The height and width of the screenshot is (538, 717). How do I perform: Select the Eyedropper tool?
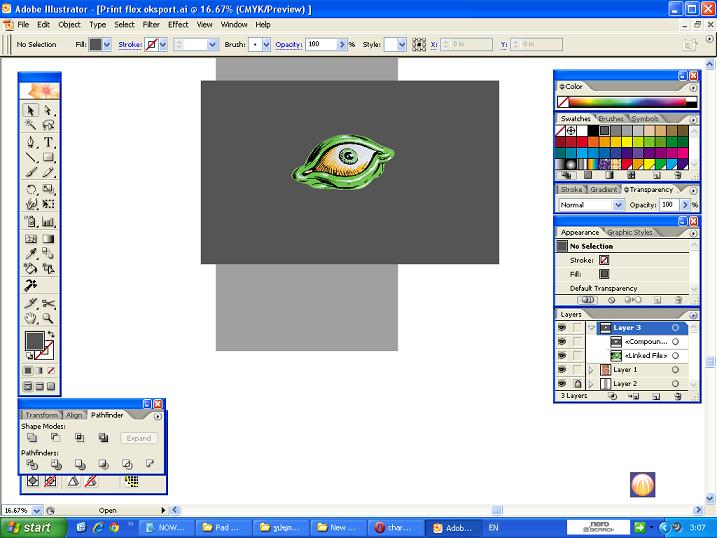(x=31, y=253)
